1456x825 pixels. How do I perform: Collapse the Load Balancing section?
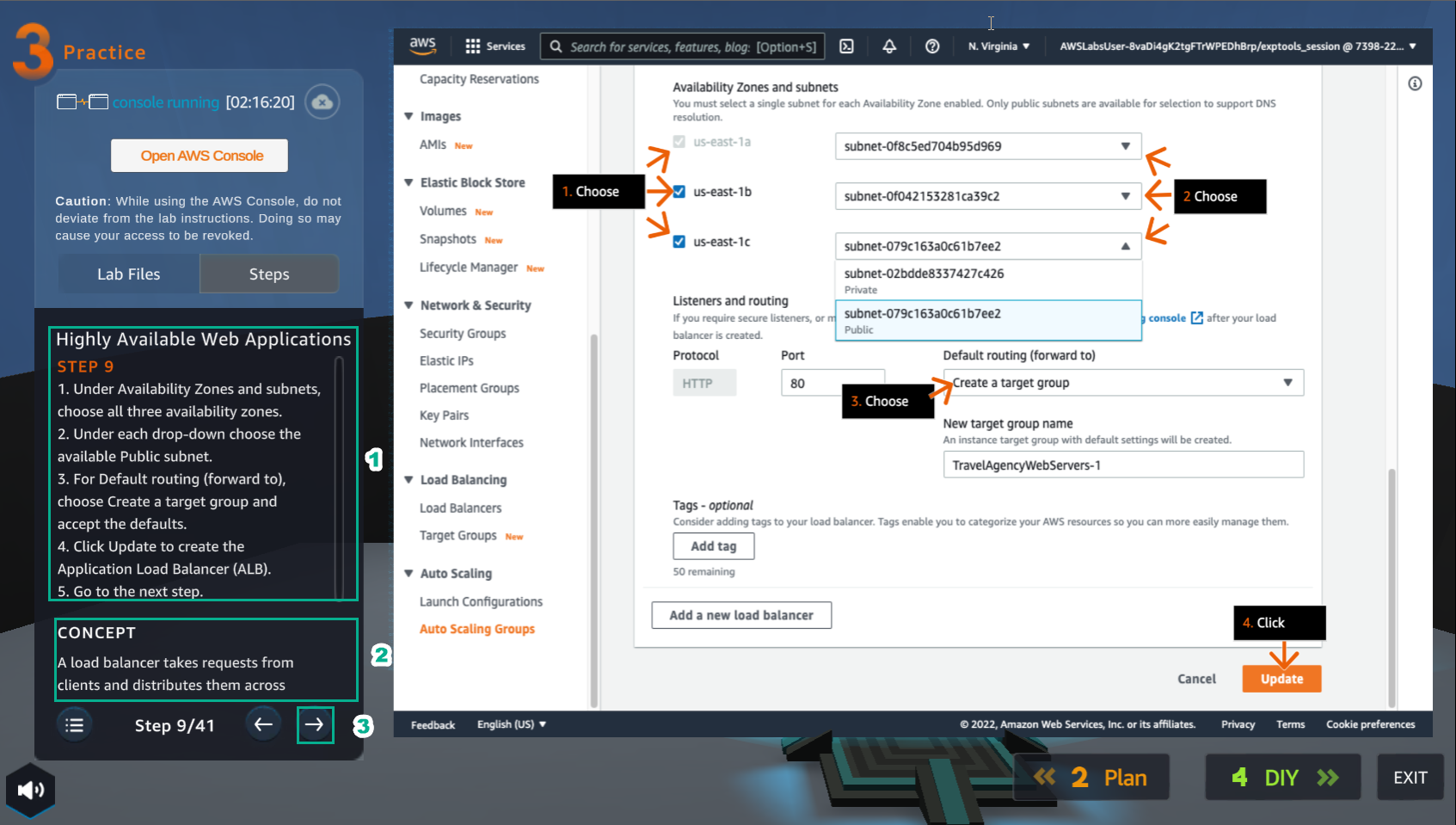409,480
